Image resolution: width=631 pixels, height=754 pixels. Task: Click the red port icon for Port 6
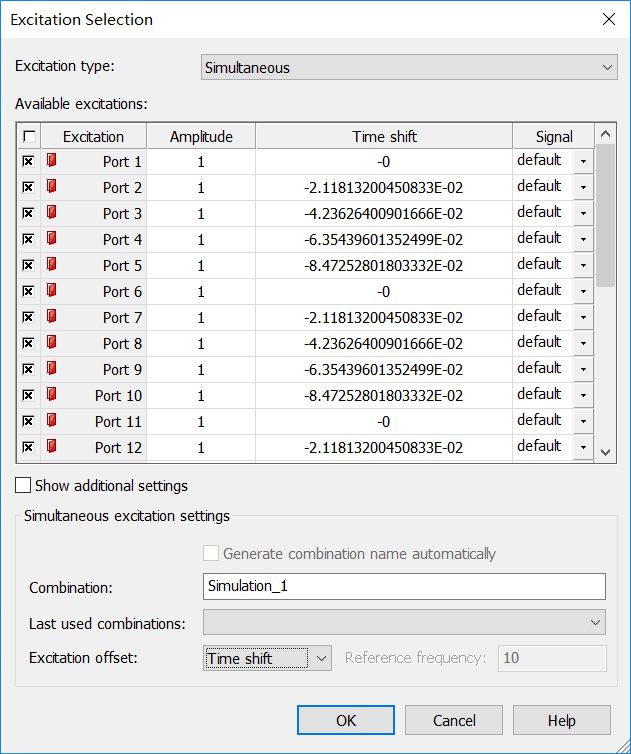click(51, 290)
